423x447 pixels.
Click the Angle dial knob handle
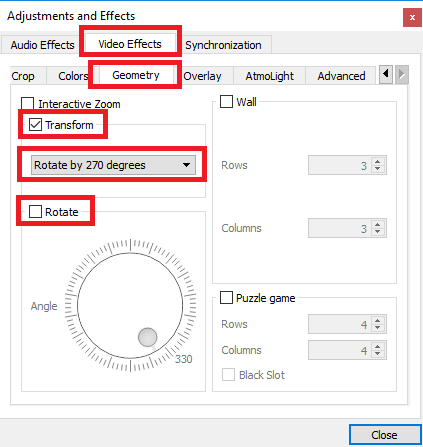coord(147,337)
